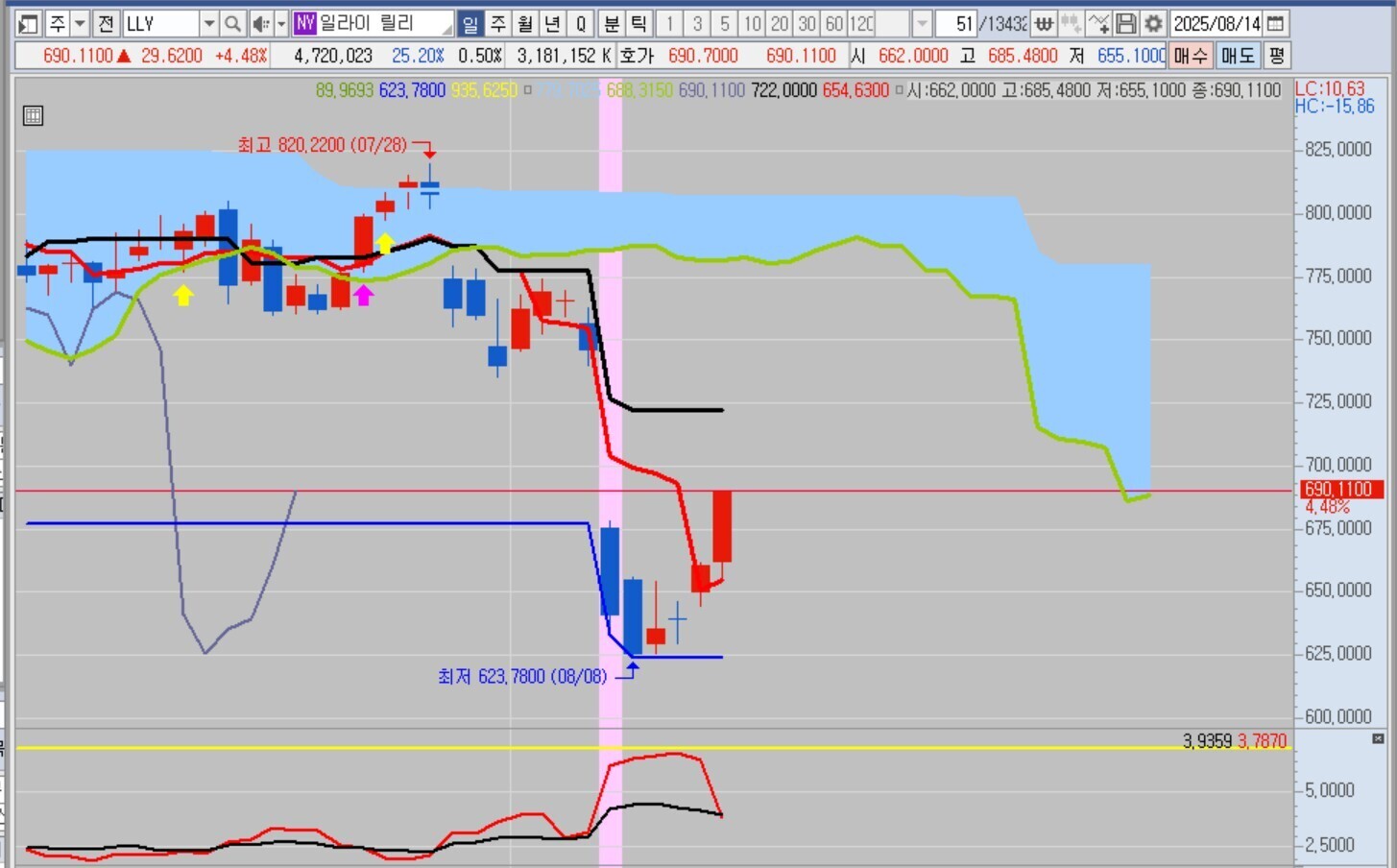Switch to the 주 weekly chart period

497,23
